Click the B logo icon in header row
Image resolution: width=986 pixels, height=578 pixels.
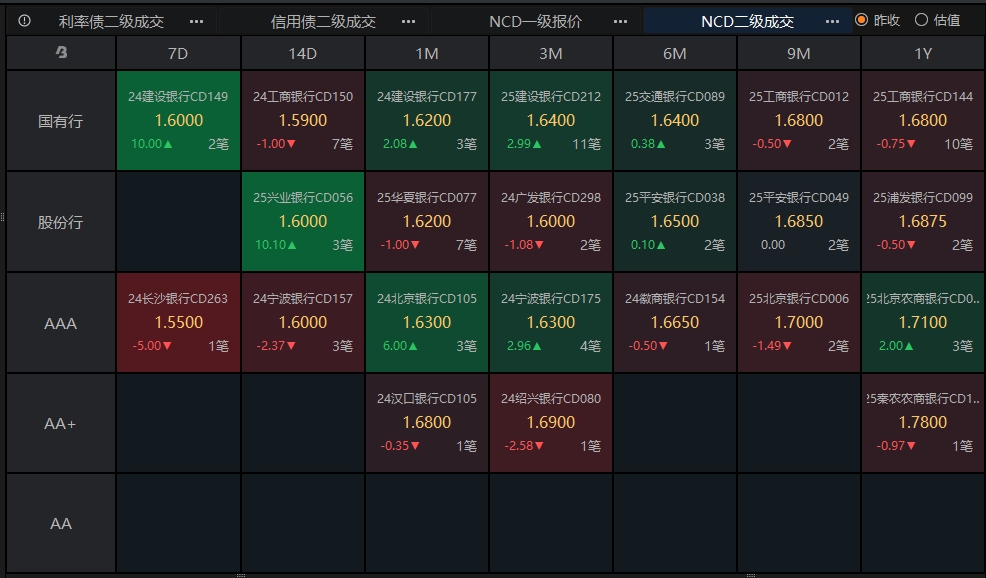tap(61, 53)
